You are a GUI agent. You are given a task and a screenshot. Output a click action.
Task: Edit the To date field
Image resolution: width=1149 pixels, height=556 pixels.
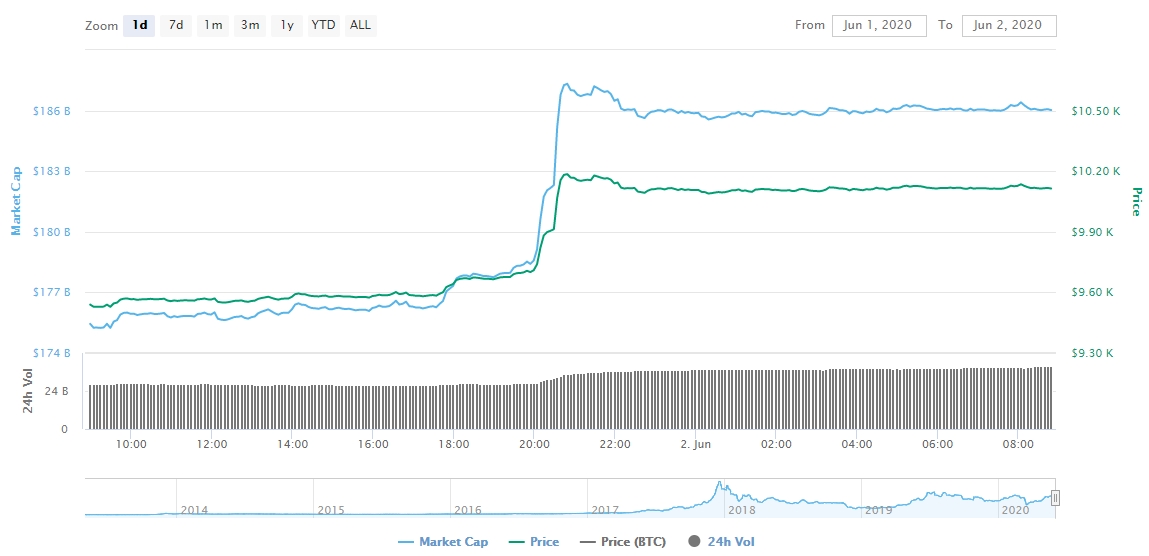(x=1009, y=26)
